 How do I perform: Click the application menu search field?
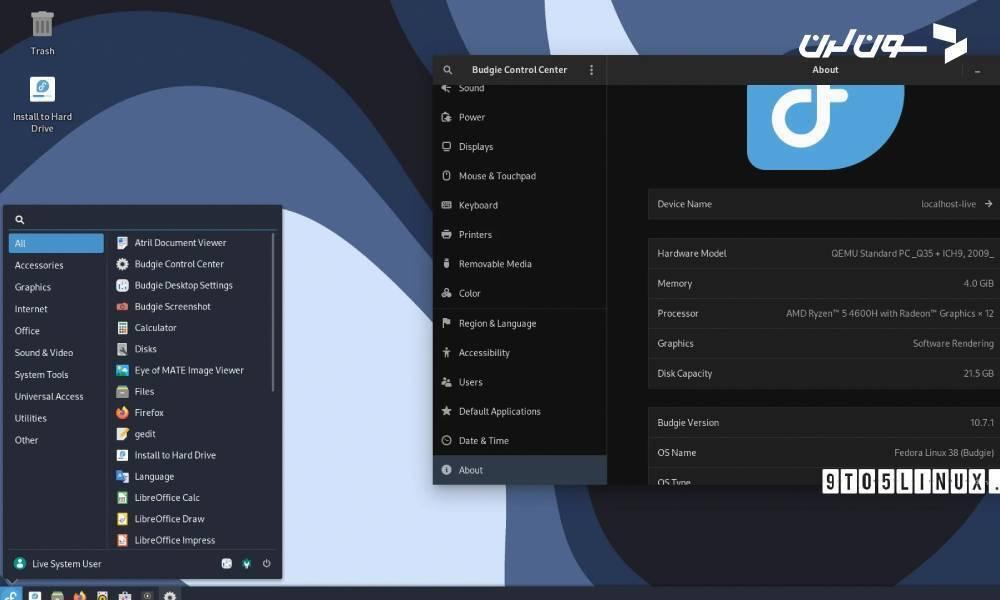[143, 219]
